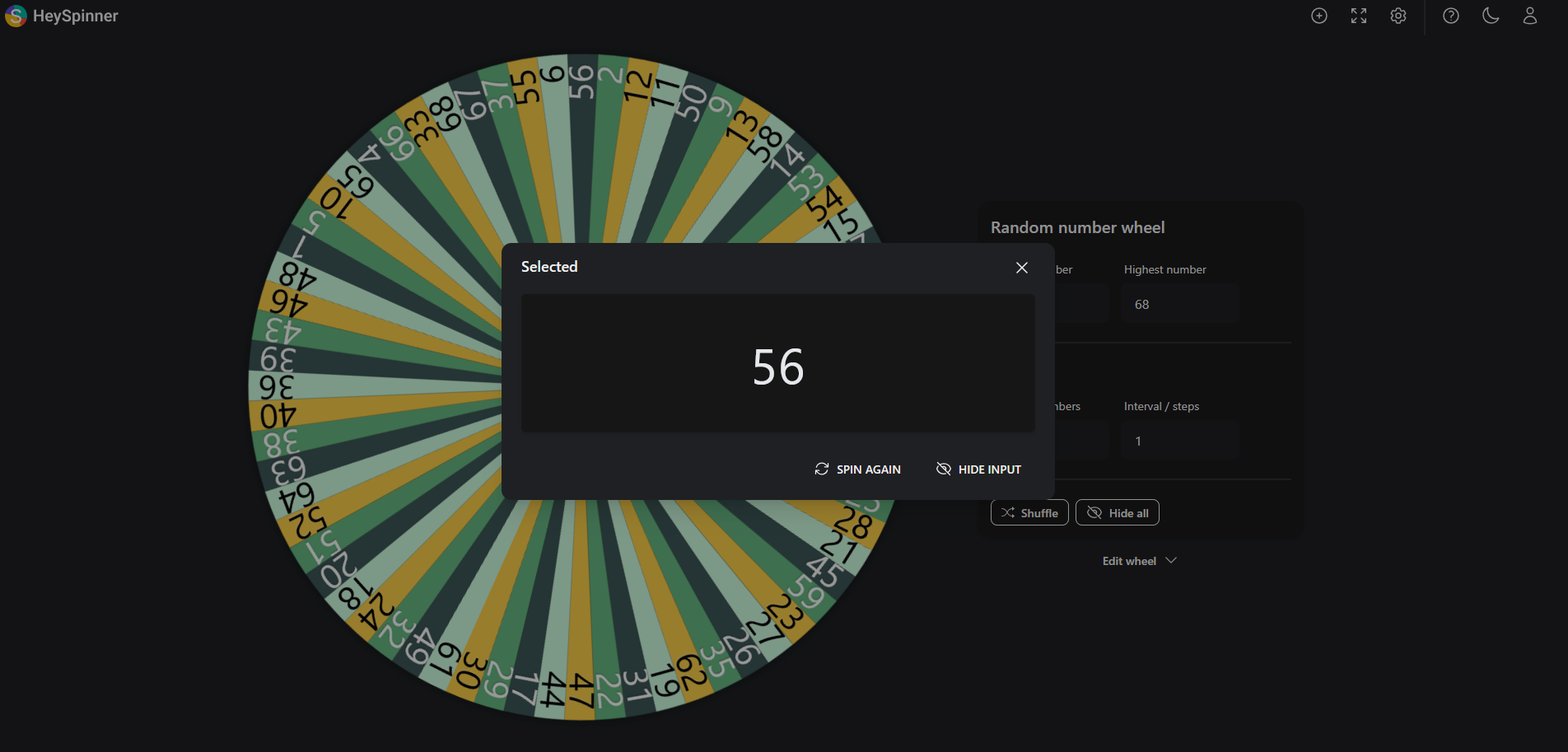Screen dimensions: 1568x752
Task: Click wheel segment numbered 28
Action: 853,523
